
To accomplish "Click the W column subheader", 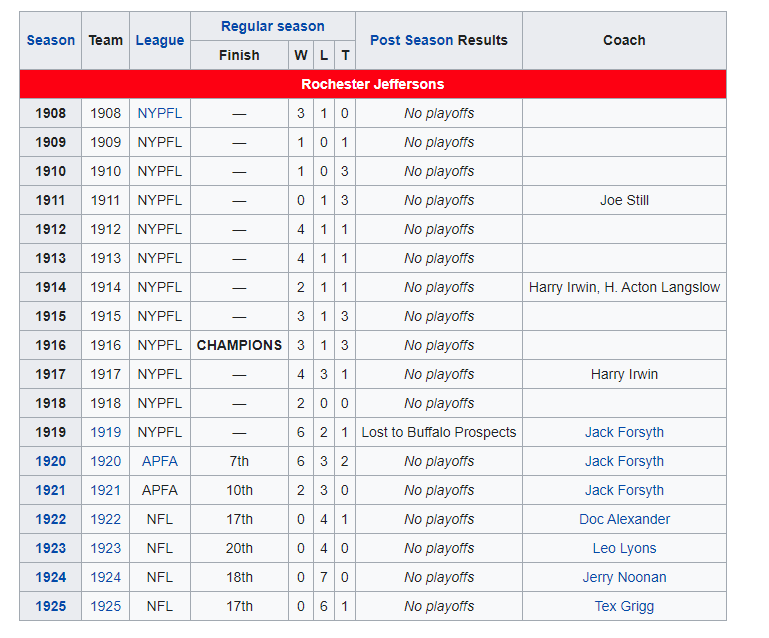I will point(301,55).
